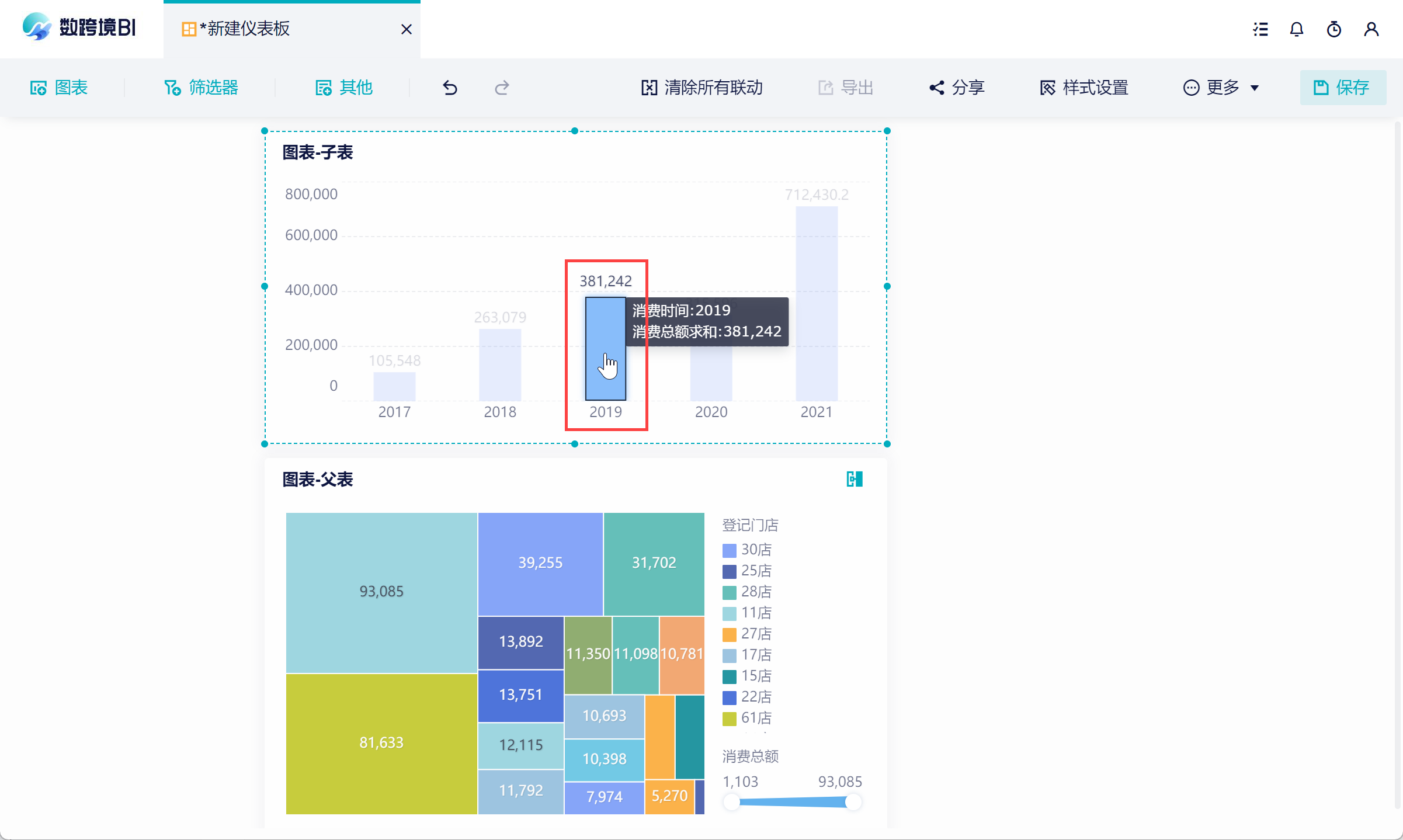Open the 筛选器 add menu
This screenshot has width=1403, height=840.
[x=201, y=88]
